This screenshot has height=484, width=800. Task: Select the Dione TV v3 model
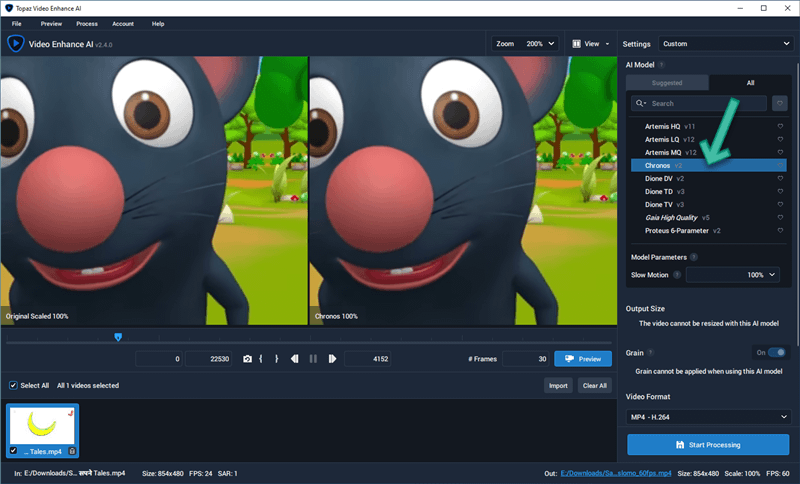(x=708, y=205)
